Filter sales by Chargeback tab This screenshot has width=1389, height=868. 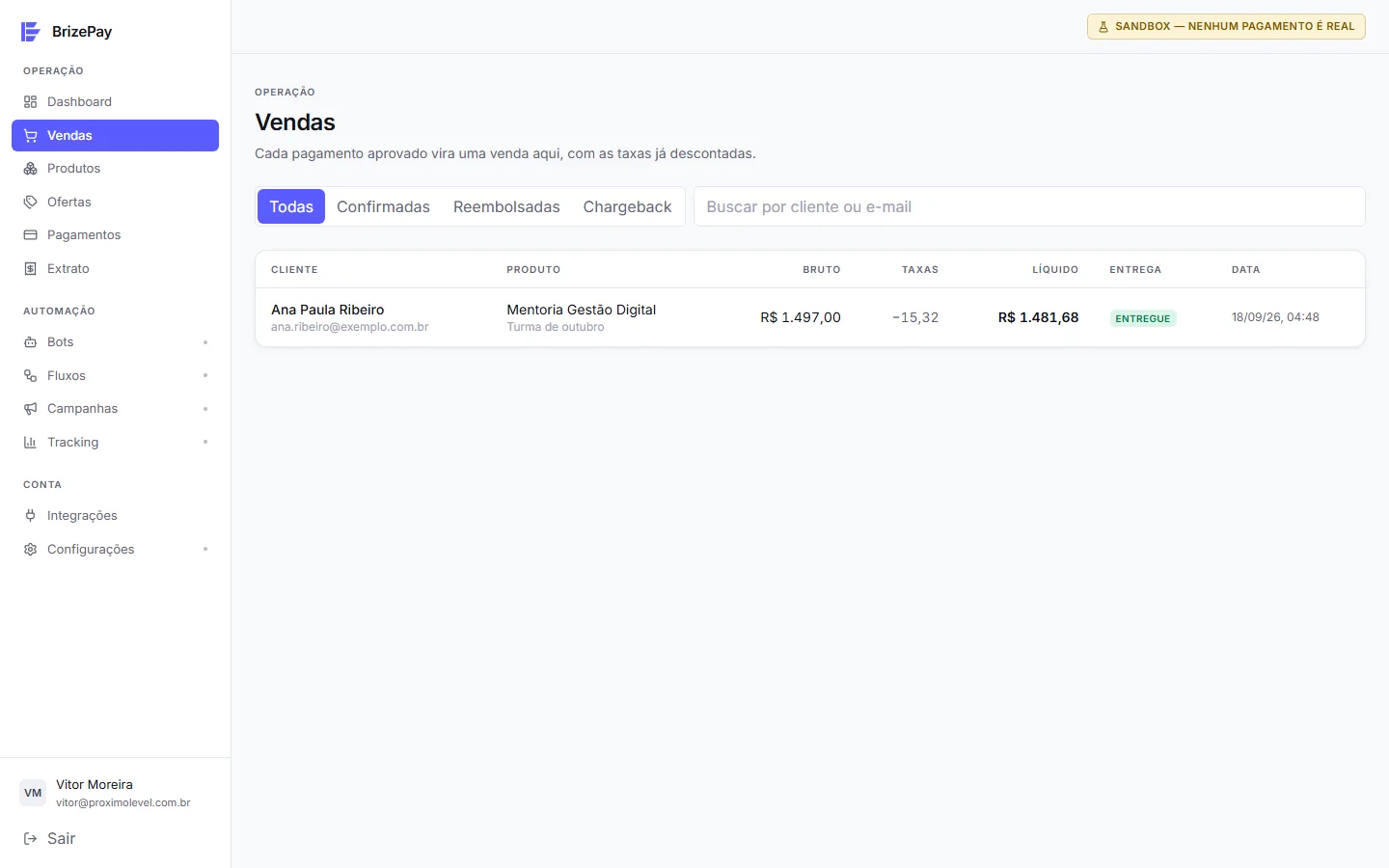[627, 206]
